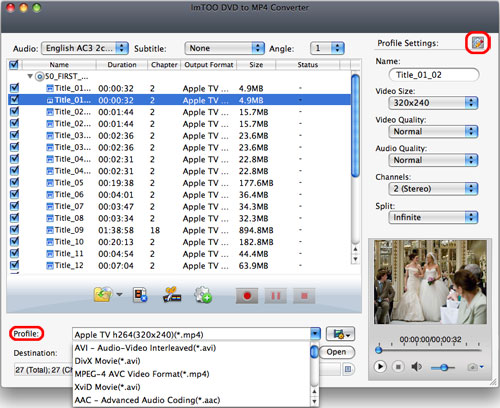
Task: Click the save profile icon beside Profile dropdown
Action: click(x=340, y=334)
